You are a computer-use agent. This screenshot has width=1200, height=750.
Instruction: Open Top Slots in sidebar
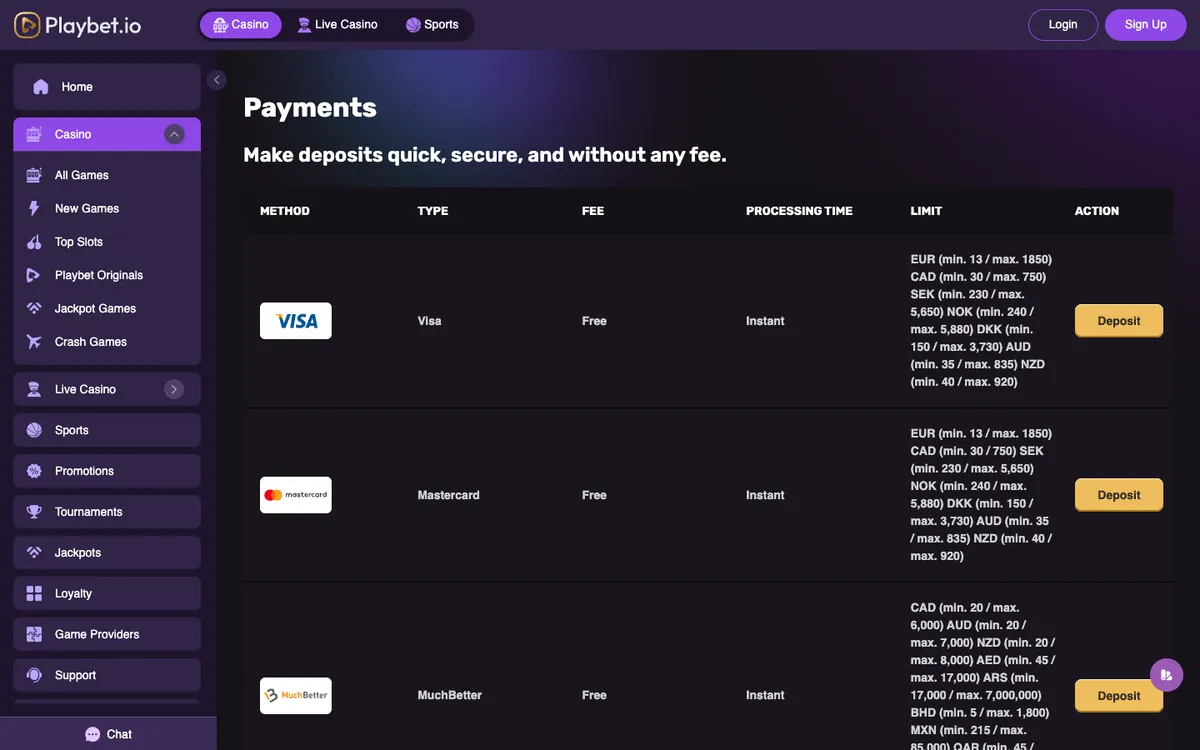[x=107, y=242]
